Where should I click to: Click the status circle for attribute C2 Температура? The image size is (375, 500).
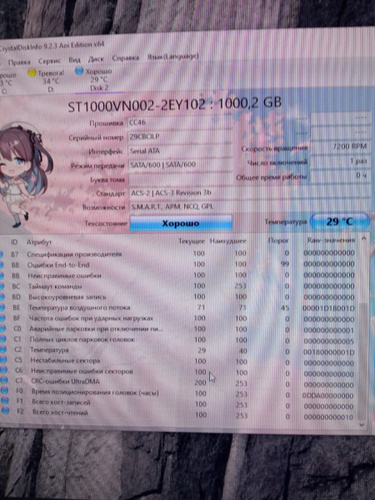[2, 350]
